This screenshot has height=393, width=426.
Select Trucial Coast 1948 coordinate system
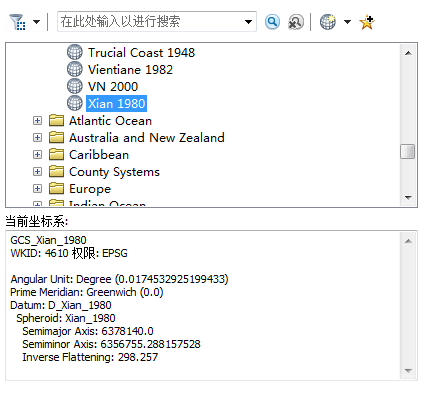pos(141,52)
